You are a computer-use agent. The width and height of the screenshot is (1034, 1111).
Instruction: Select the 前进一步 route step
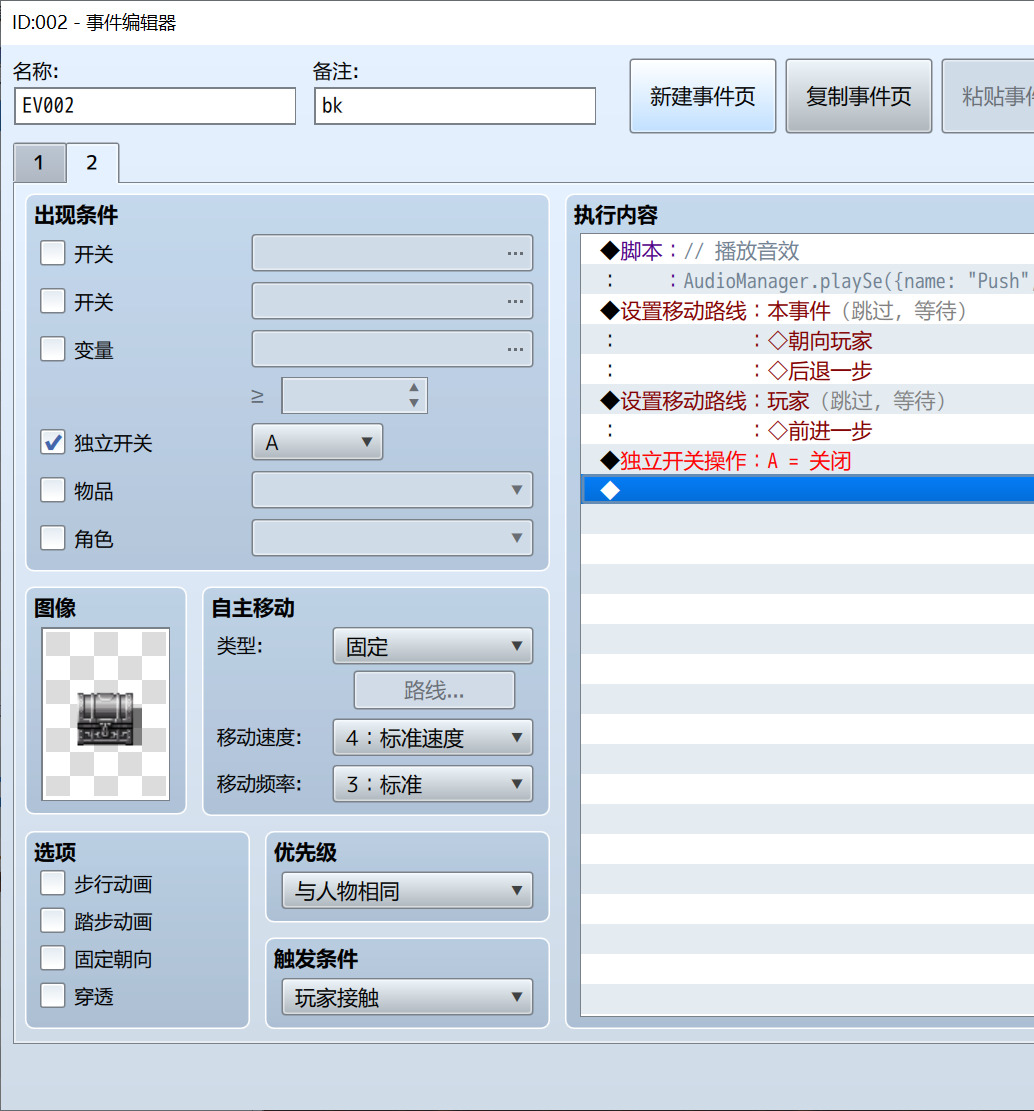click(807, 431)
